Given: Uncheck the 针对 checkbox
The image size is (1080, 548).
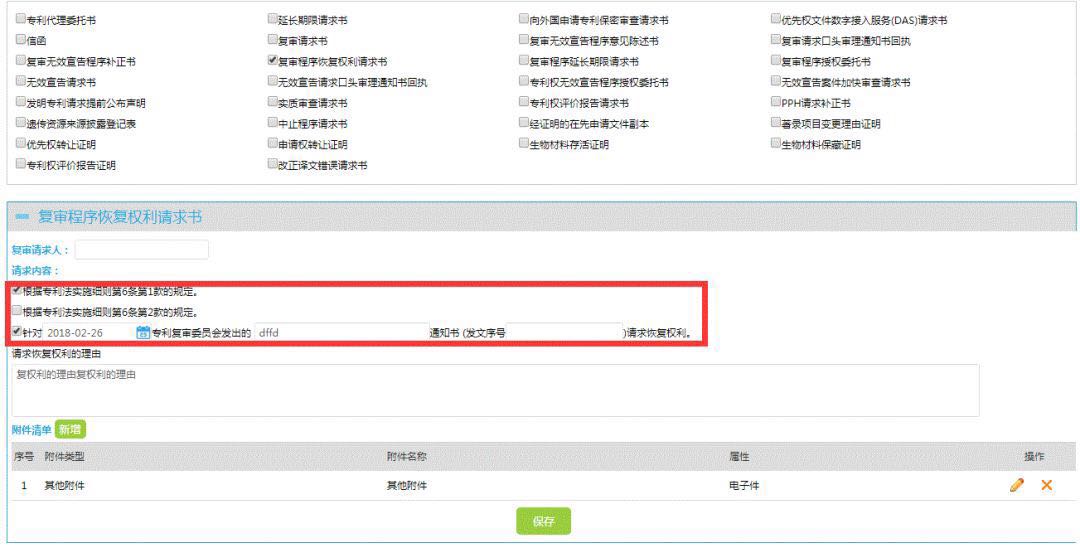Looking at the screenshot, I should [17, 332].
